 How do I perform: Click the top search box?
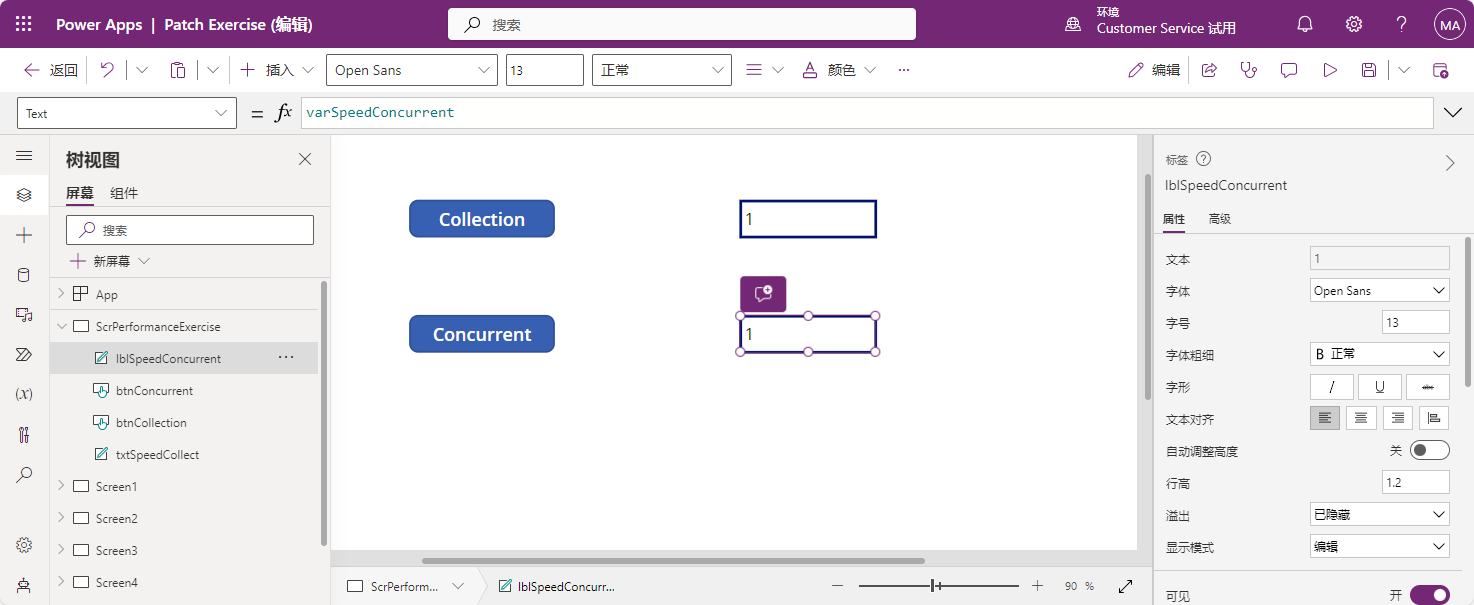coord(682,24)
